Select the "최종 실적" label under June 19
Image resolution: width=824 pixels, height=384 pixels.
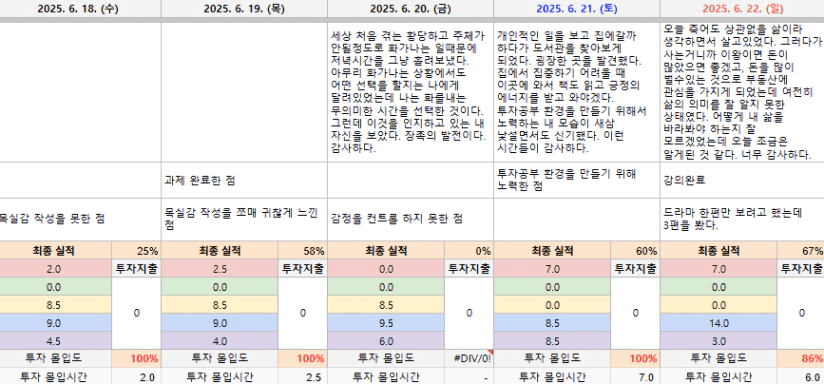point(220,251)
